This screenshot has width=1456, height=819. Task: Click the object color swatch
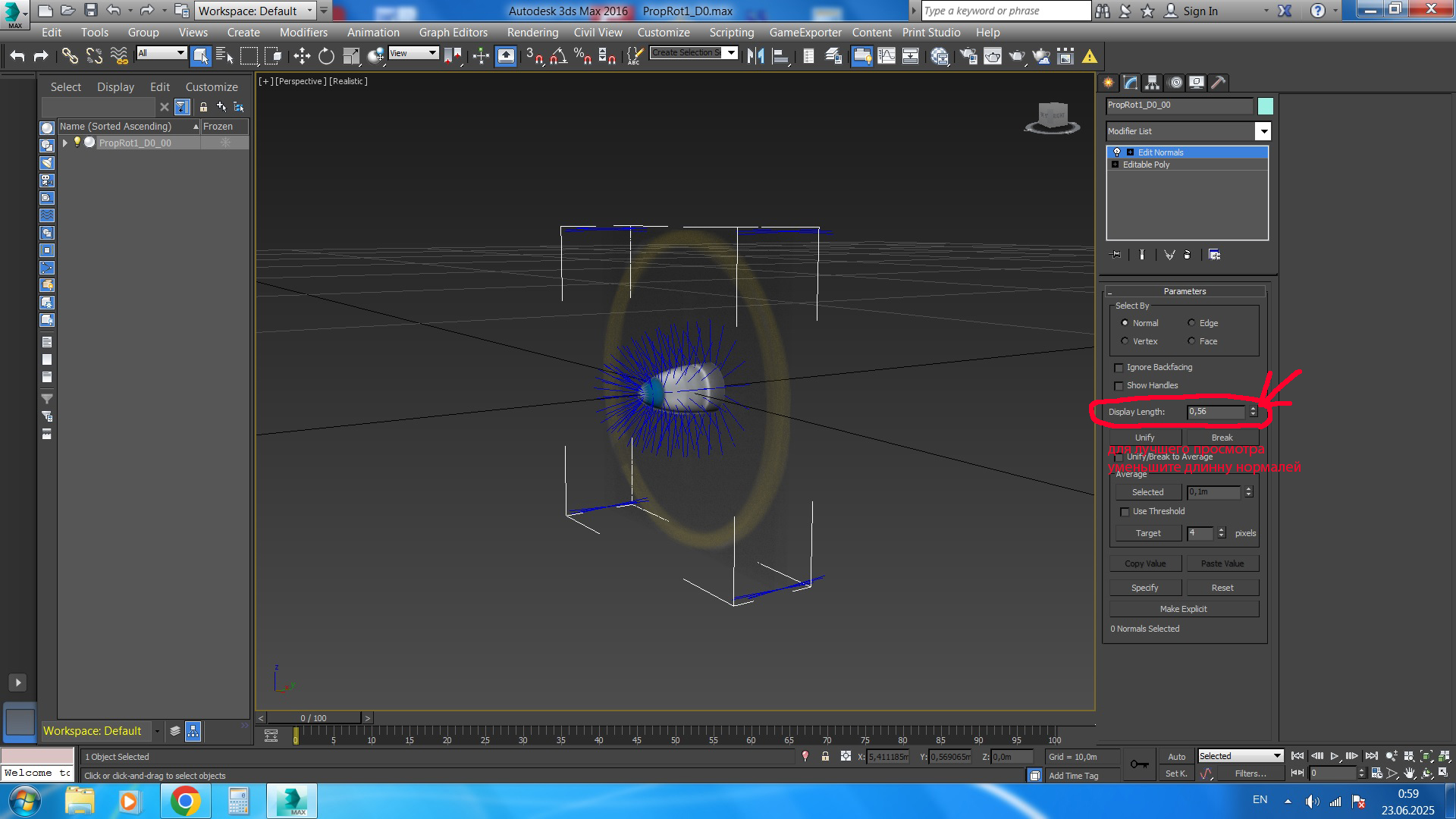(1265, 106)
